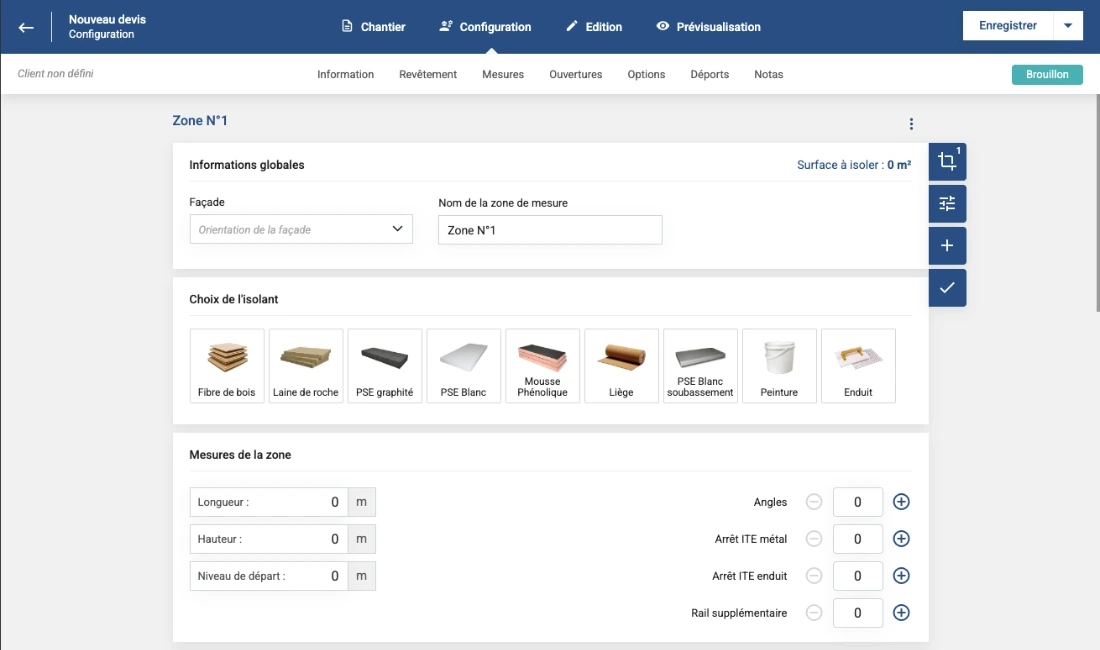The width and height of the screenshot is (1100, 650).
Task: Pick the Liège insulation tile
Action: pos(621,366)
